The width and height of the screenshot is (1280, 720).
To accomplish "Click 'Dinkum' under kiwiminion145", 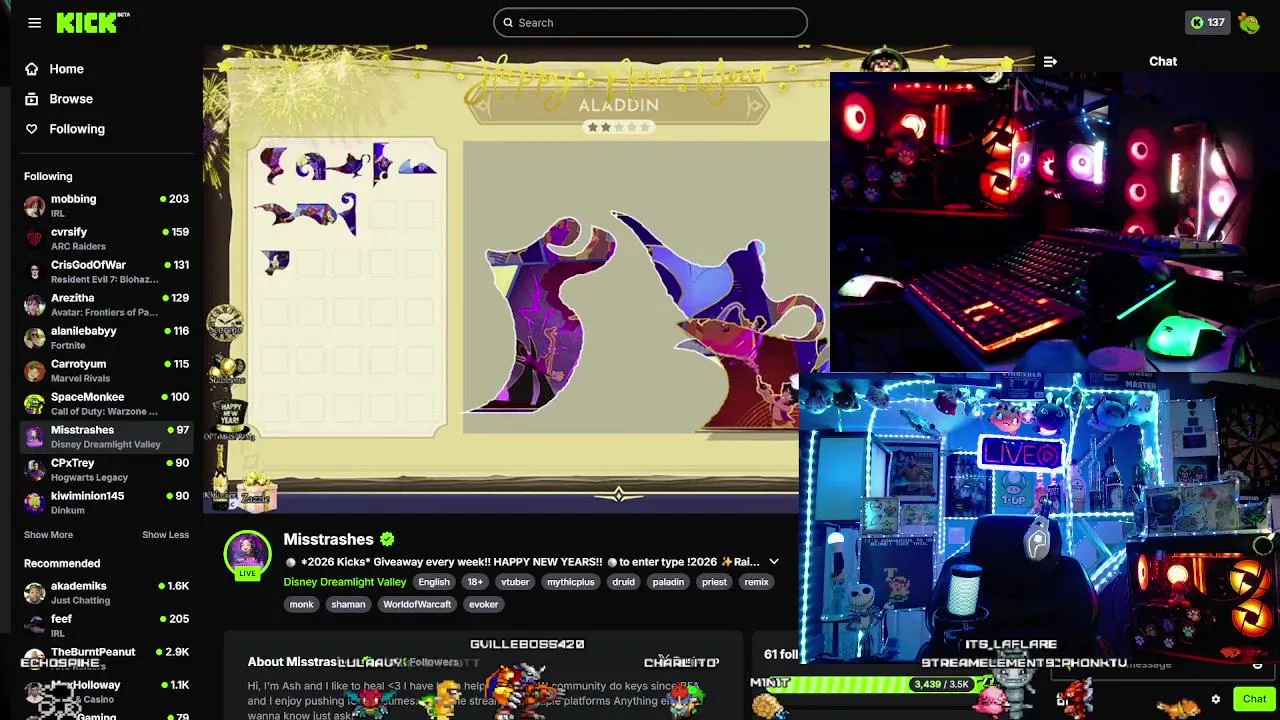I will [x=67, y=510].
